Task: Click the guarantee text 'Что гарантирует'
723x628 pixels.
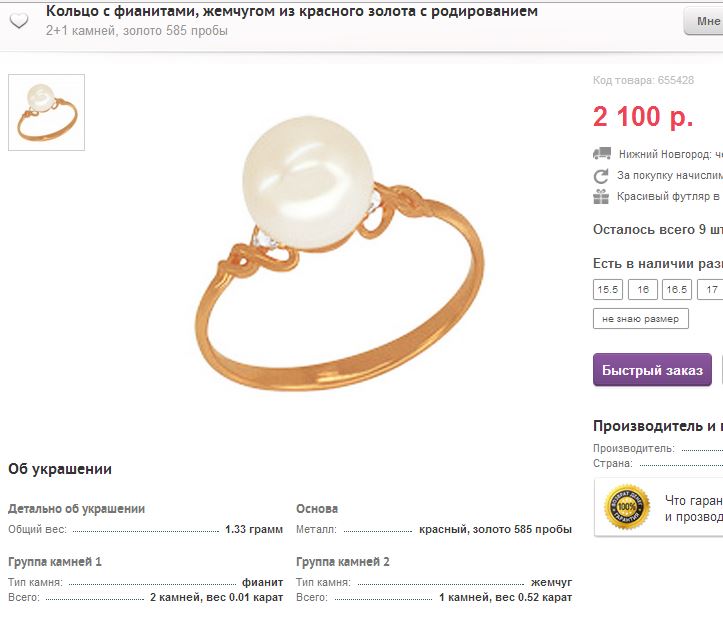Action: point(693,500)
